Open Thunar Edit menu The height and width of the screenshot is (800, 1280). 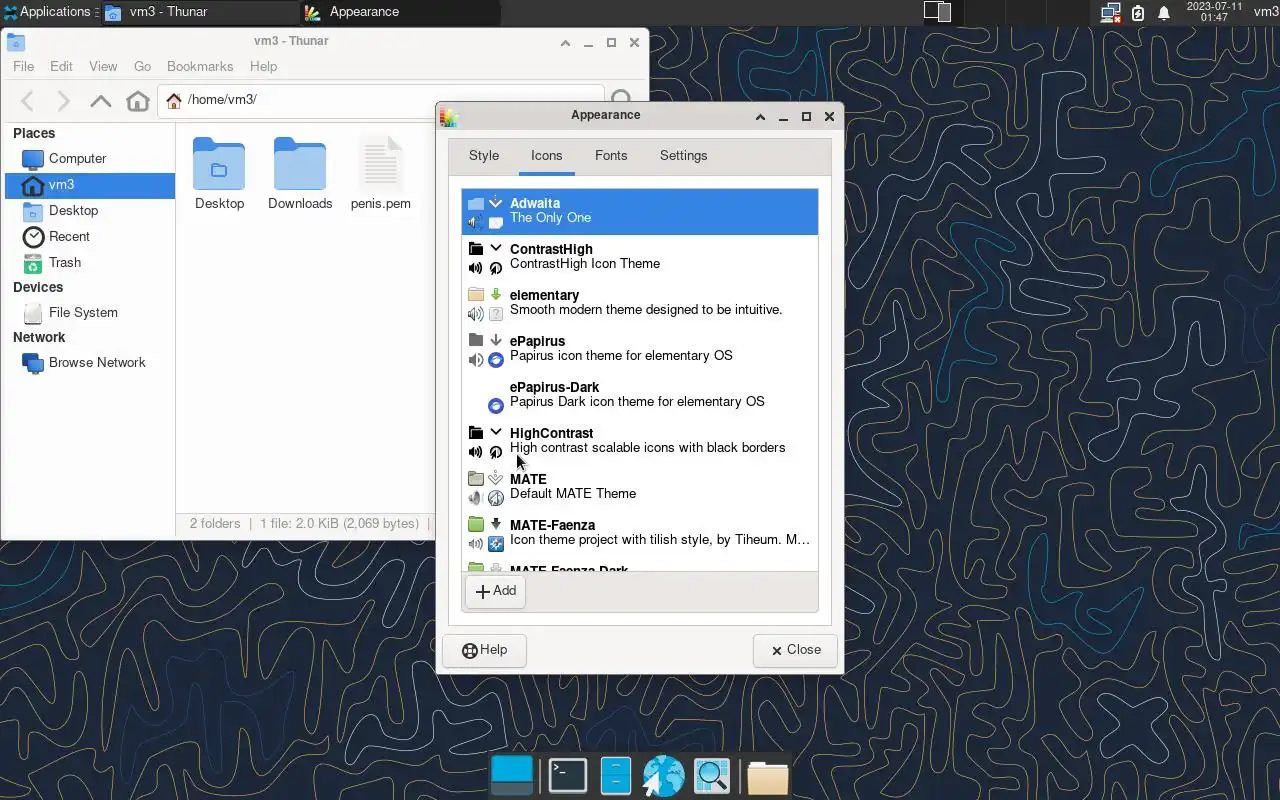pyautogui.click(x=61, y=66)
